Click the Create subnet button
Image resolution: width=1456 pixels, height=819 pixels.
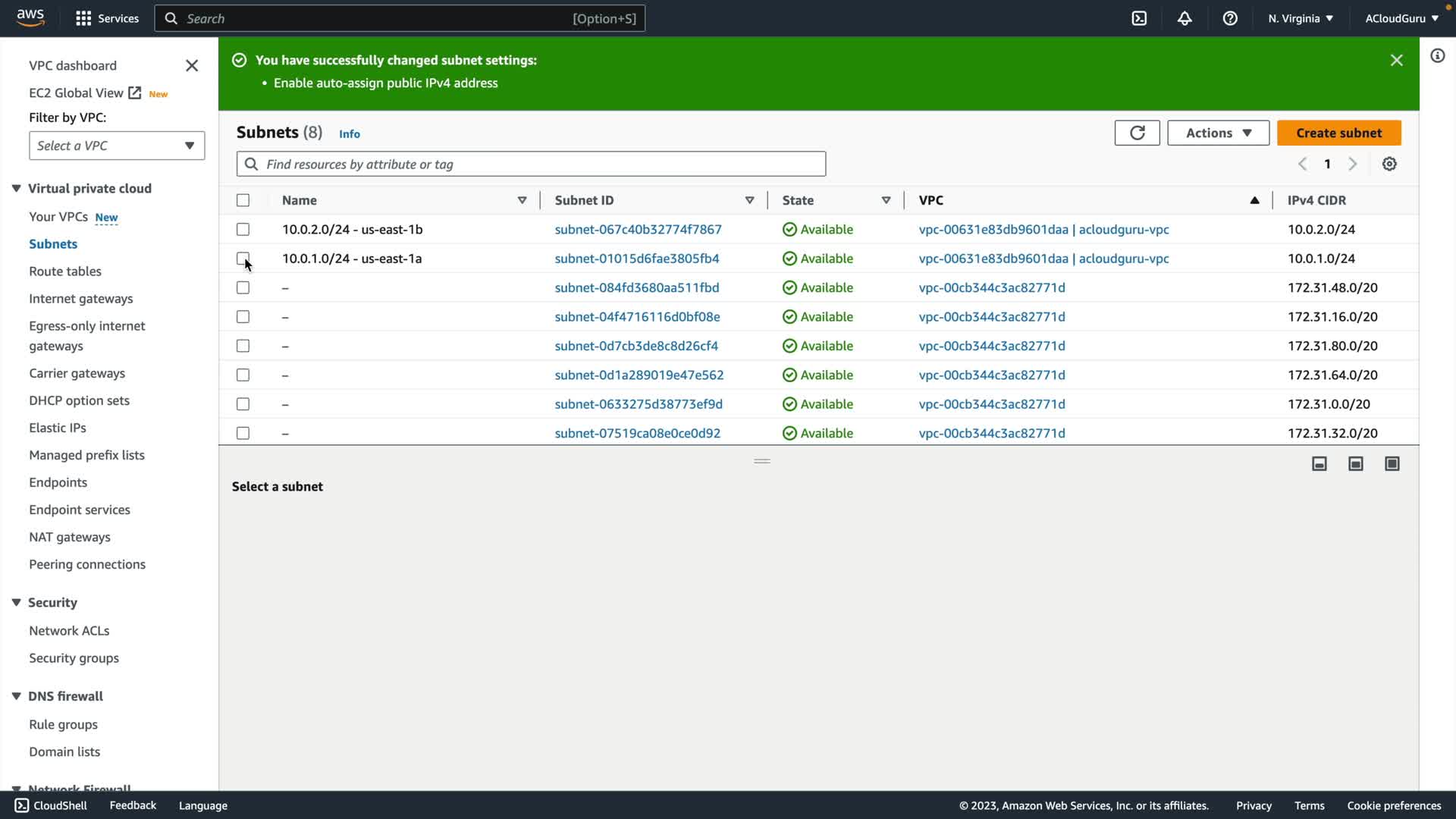click(1338, 133)
